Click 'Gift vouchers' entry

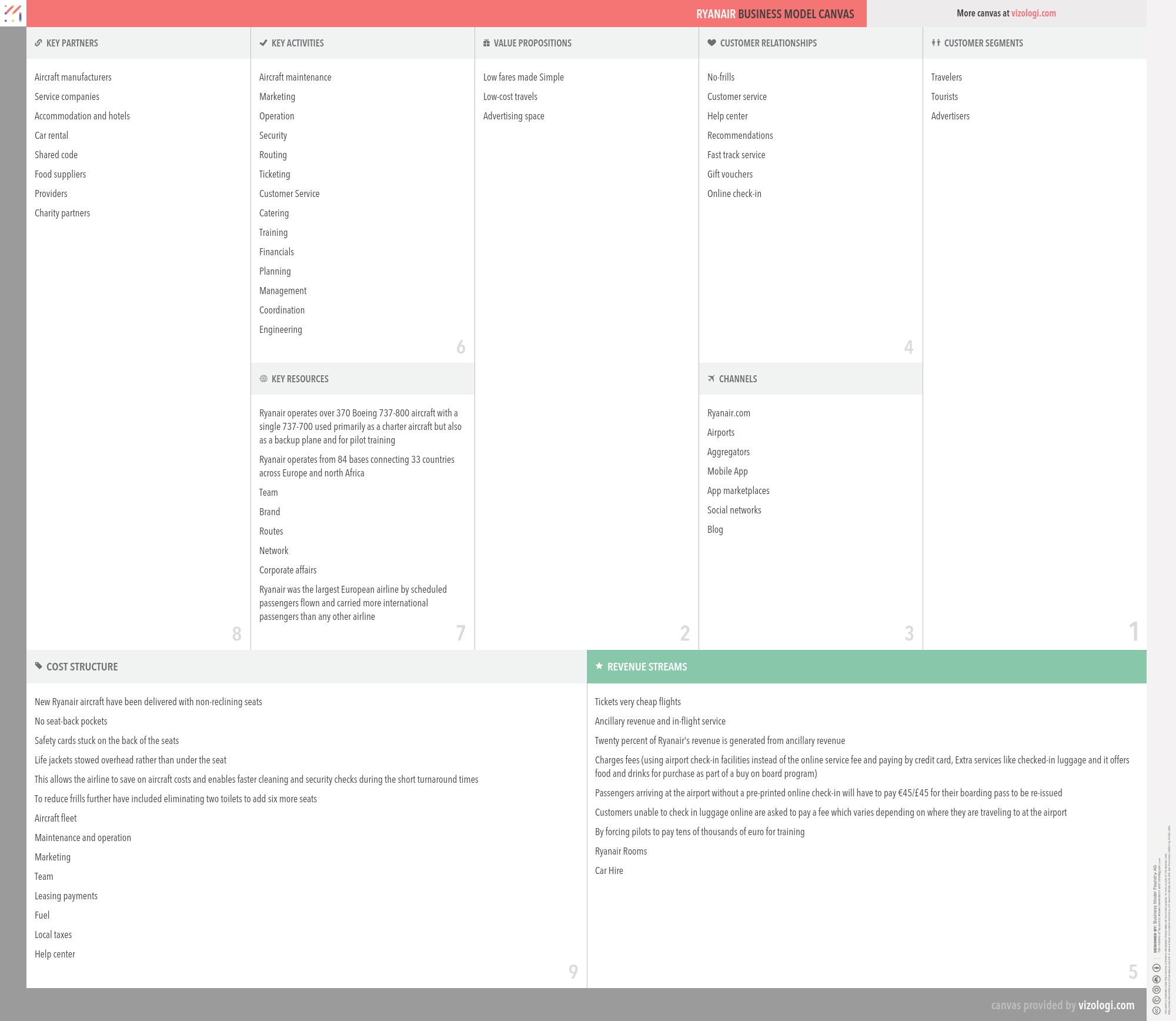point(730,174)
